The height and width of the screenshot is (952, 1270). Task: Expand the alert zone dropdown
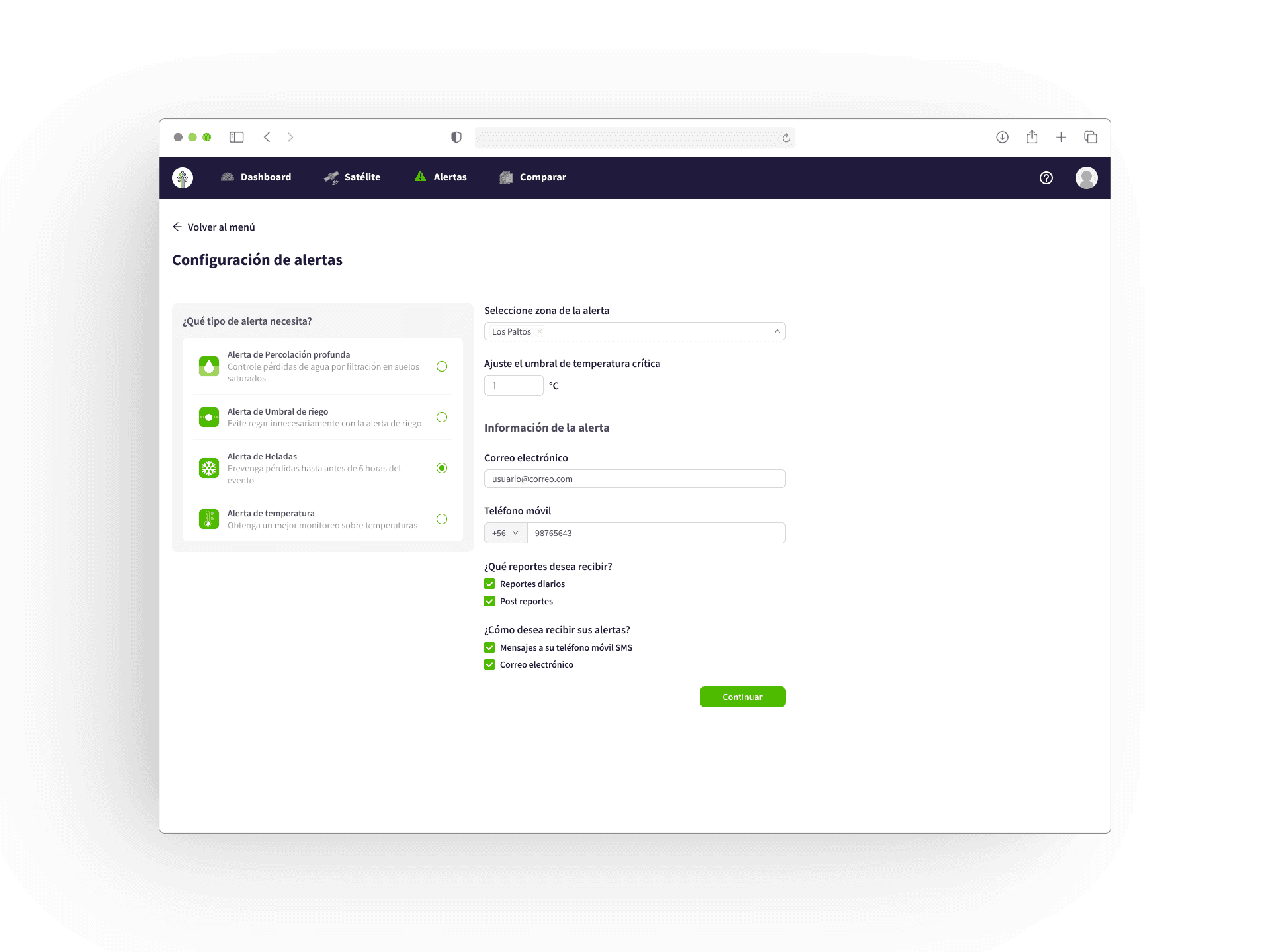click(x=777, y=331)
